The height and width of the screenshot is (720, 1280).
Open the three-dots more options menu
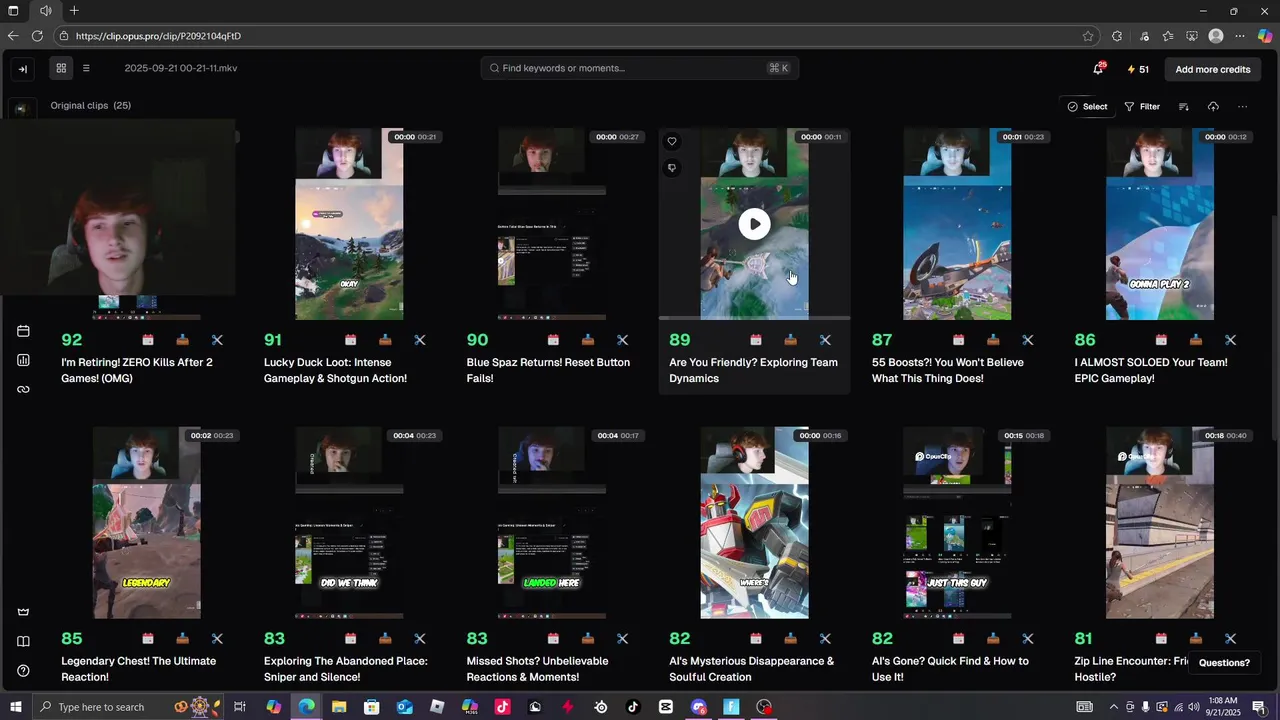1242,106
